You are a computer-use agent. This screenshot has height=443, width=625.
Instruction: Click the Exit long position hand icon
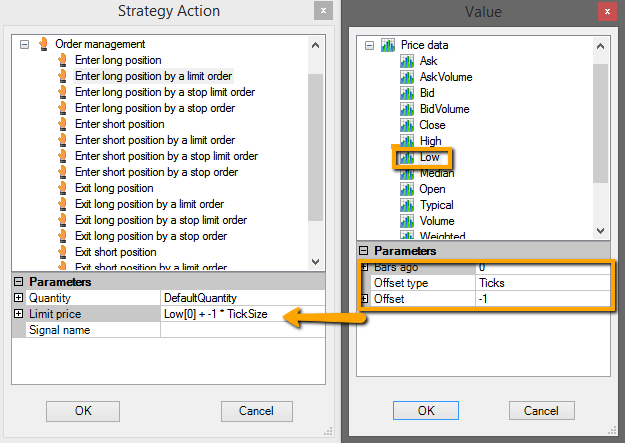coord(63,188)
